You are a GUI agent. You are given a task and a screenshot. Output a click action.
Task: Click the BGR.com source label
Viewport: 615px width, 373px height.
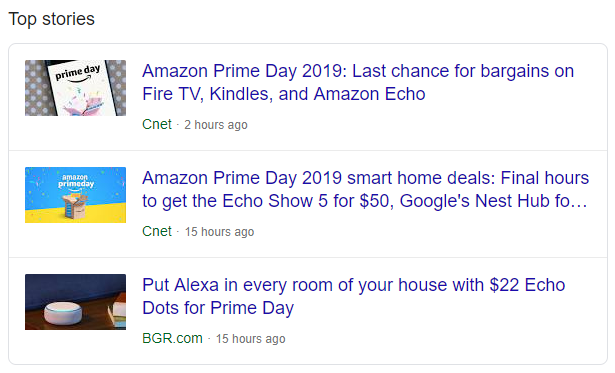pyautogui.click(x=172, y=338)
